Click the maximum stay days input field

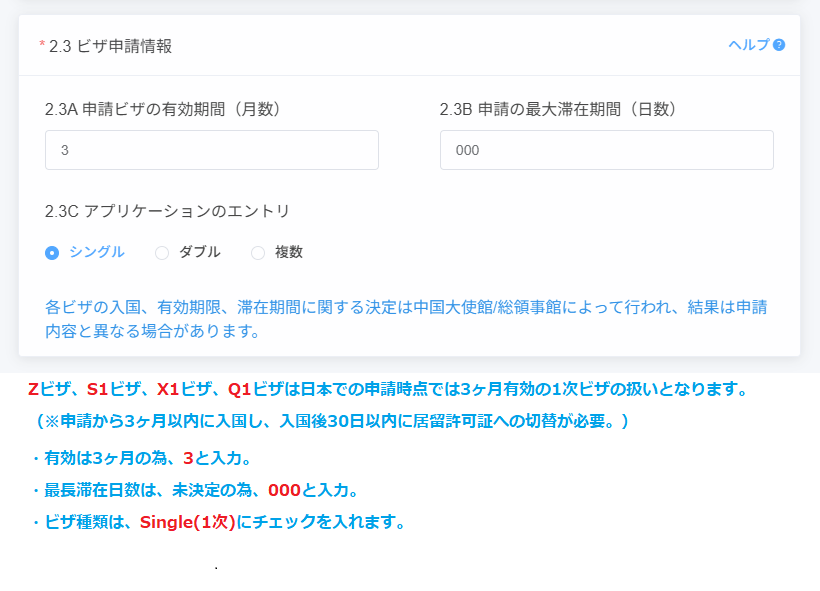click(607, 150)
